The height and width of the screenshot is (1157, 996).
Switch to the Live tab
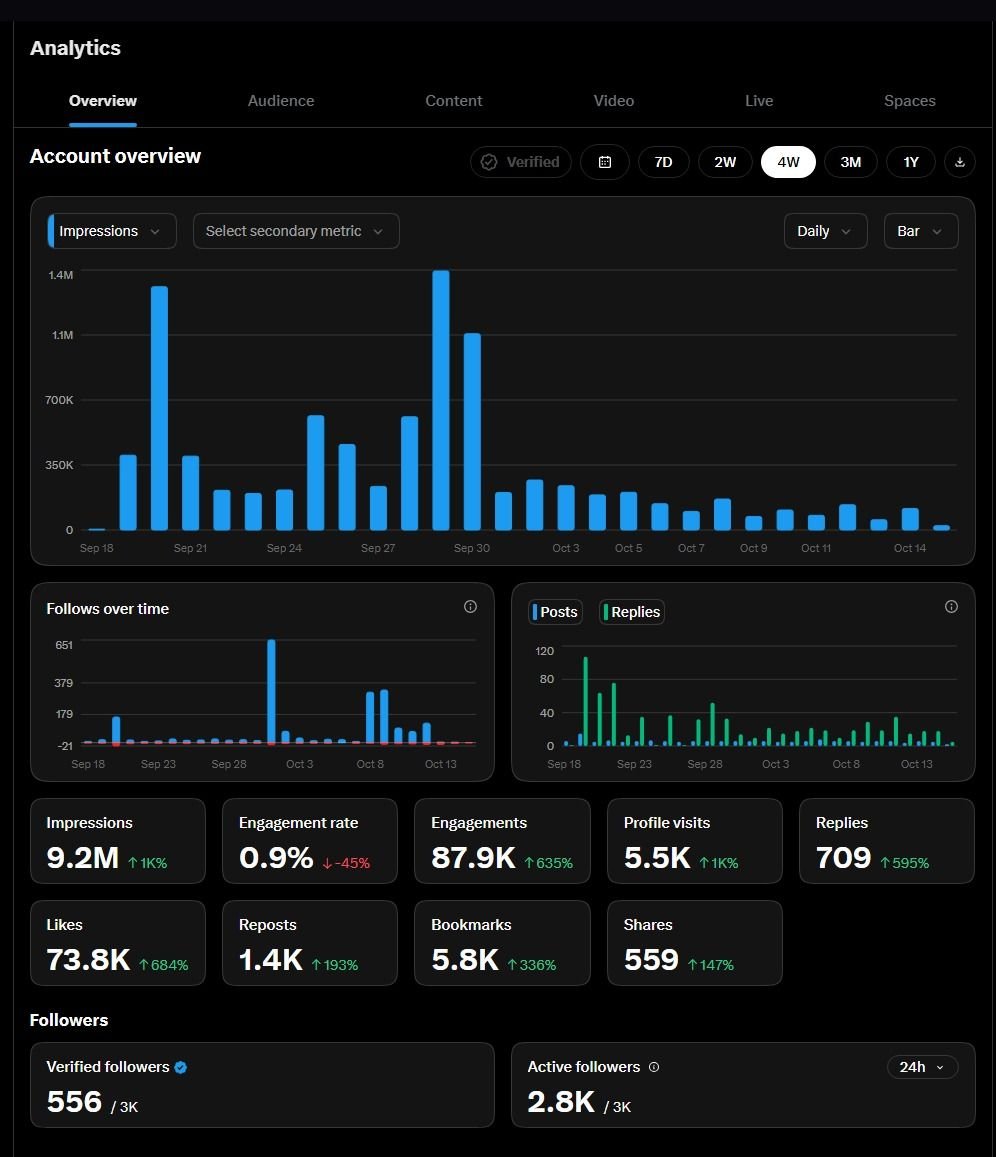pos(759,101)
